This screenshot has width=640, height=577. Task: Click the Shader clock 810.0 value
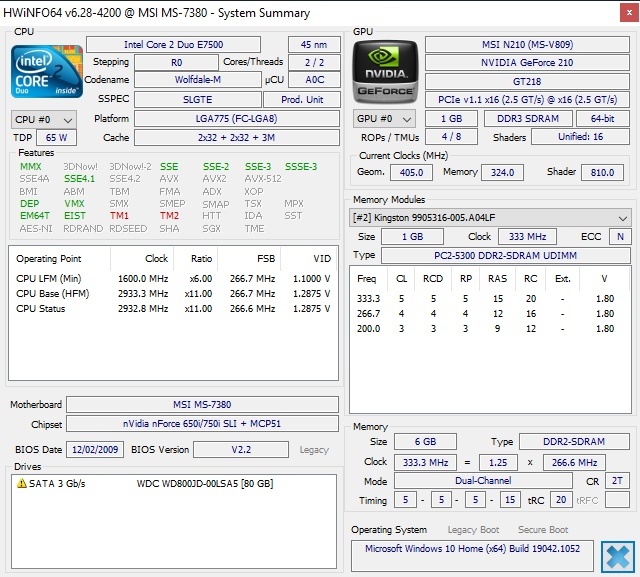point(602,172)
